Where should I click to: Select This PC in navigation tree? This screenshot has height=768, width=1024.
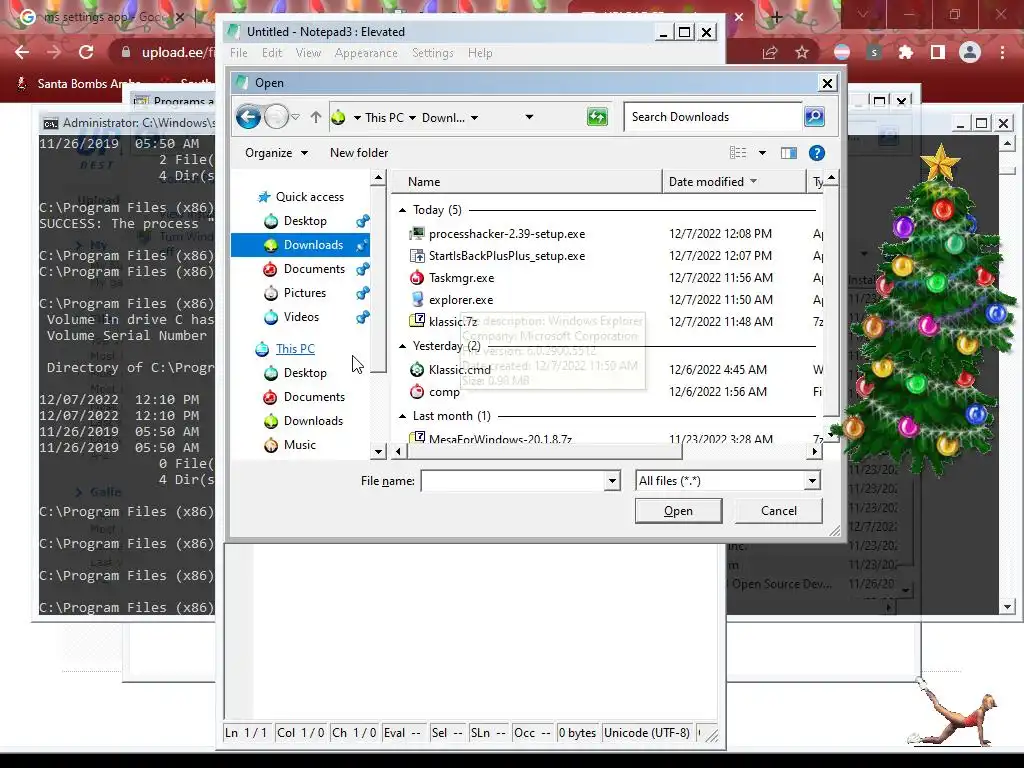point(295,349)
